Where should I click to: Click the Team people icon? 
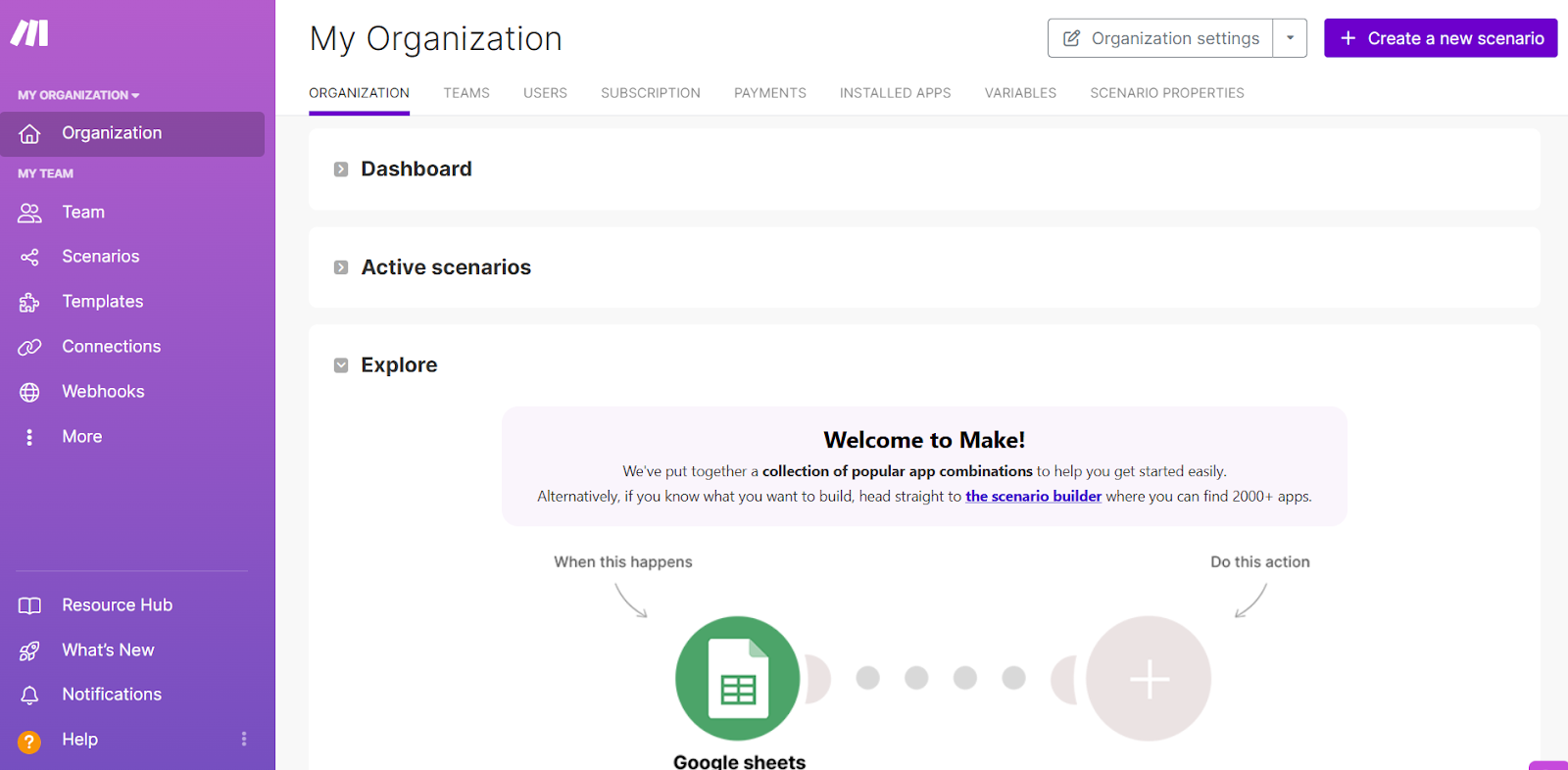[x=29, y=213]
